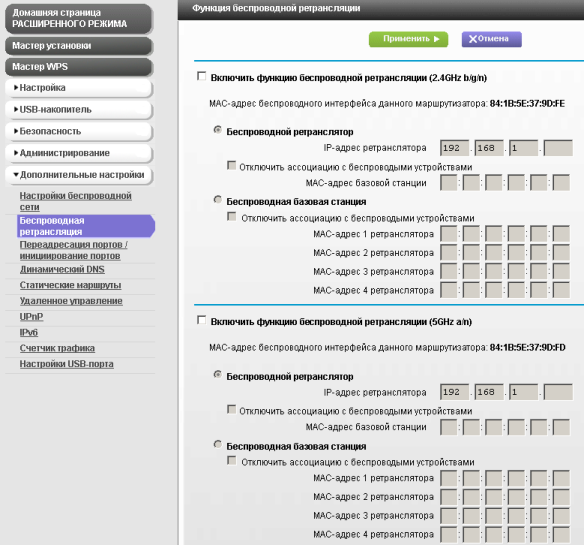Screen dimensions: 584x545
Task: Click first field of MAC-адрес 2 ретранслятора, 2.4GHz
Action: (x=449, y=253)
